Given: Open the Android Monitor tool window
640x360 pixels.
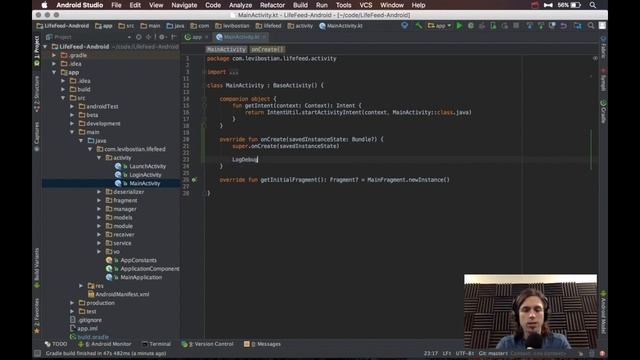Looking at the screenshot, I should click(x=105, y=344).
